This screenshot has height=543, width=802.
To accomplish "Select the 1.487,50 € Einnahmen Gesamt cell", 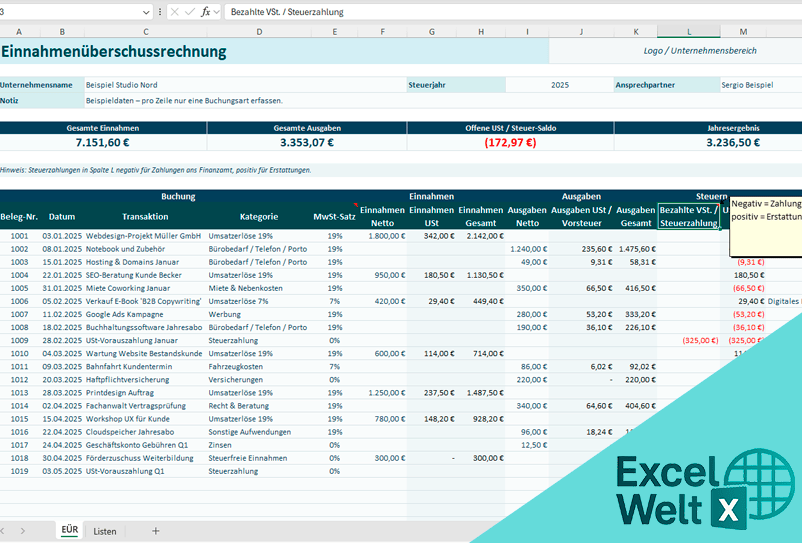I will pyautogui.click(x=481, y=393).
